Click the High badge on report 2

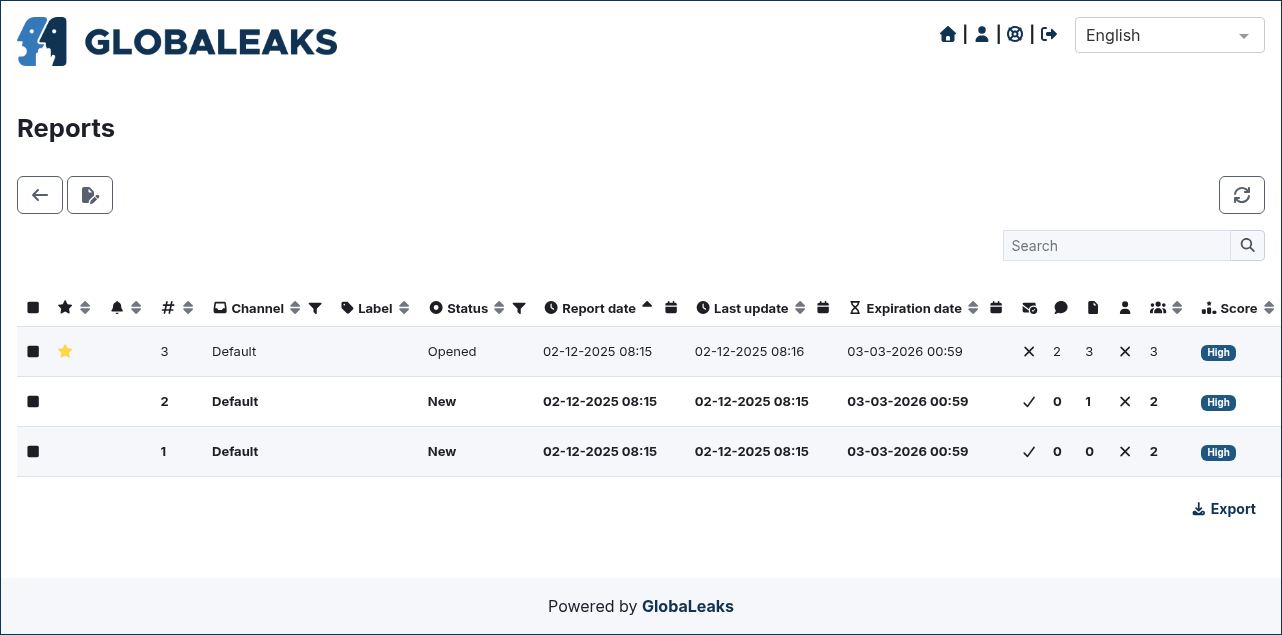pyautogui.click(x=1218, y=402)
